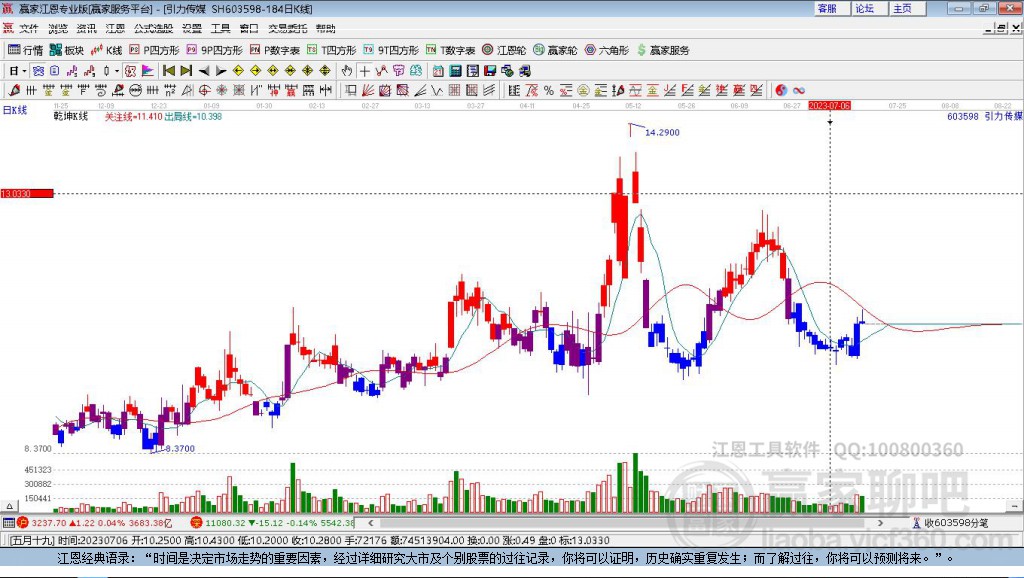Jump to the first bar icon
The height and width of the screenshot is (578, 1024).
(168, 71)
